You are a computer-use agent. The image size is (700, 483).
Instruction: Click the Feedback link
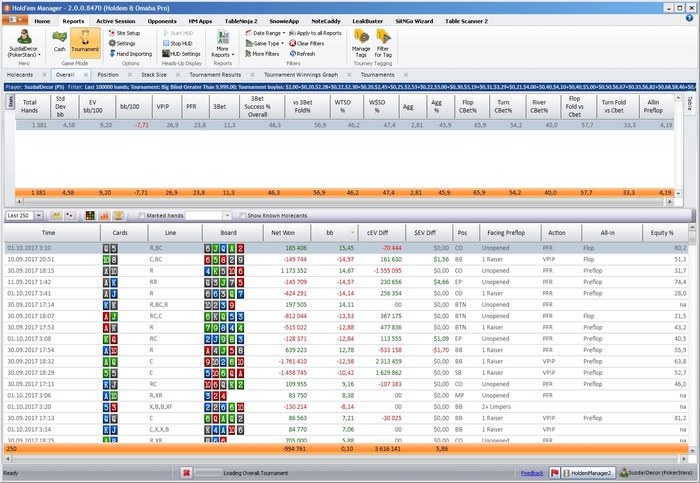(532, 473)
